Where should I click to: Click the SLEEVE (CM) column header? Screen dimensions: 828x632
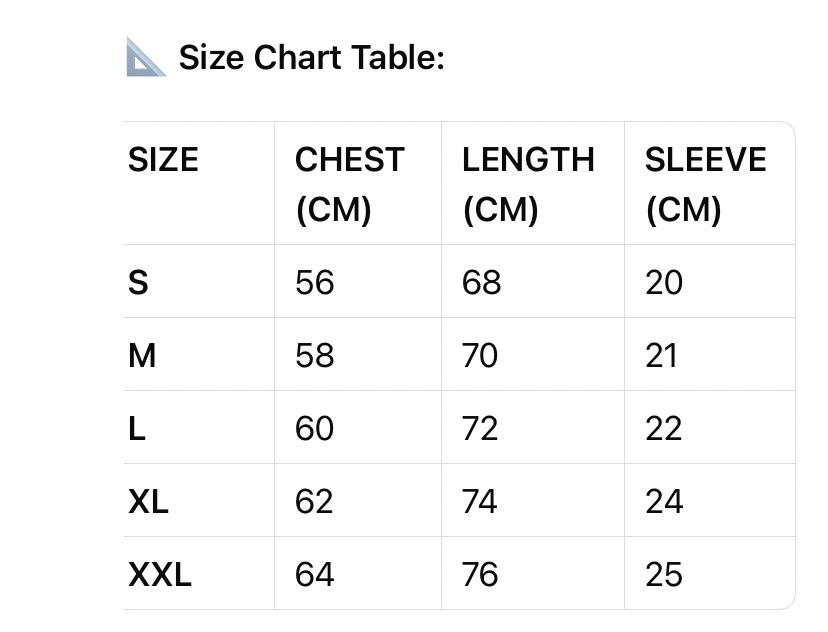coord(705,184)
